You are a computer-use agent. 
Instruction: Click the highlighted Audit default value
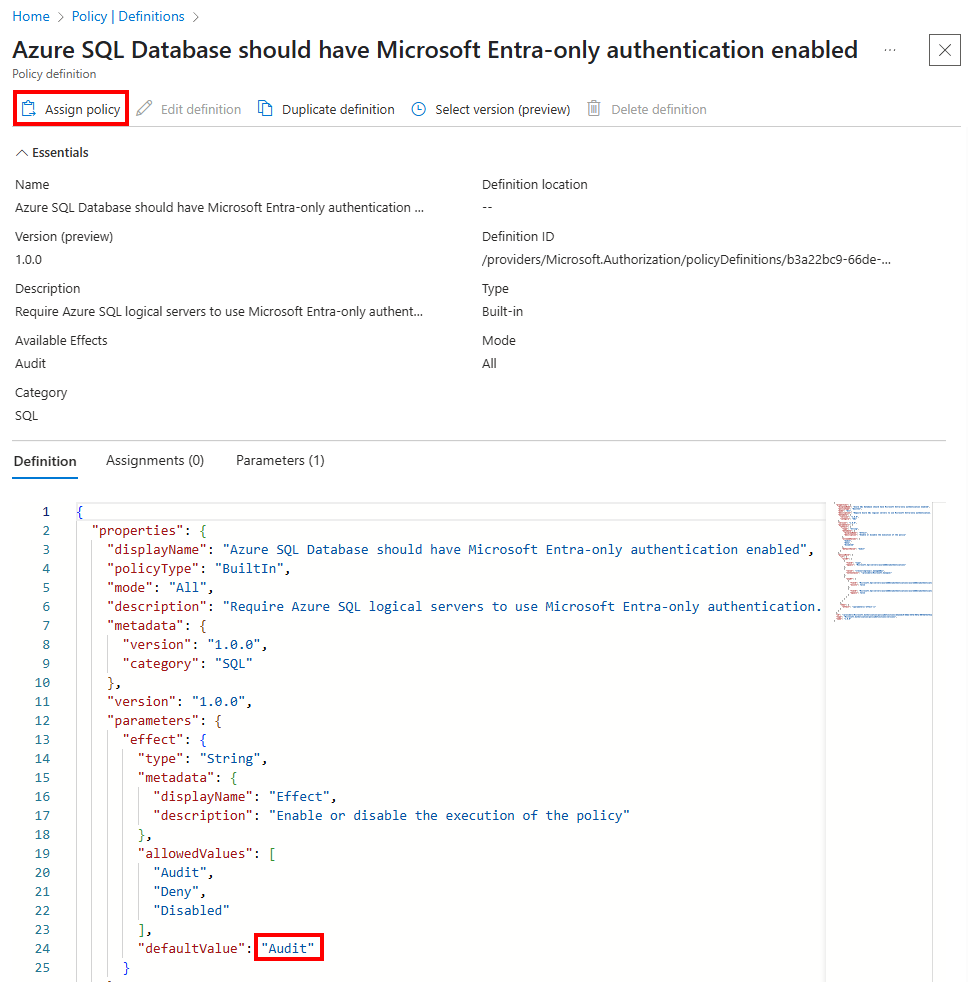288,947
